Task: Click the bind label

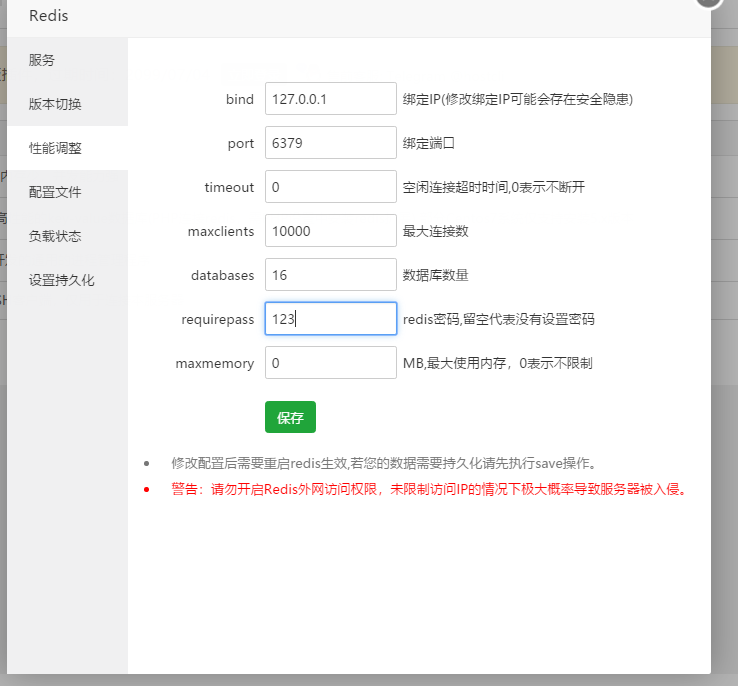Action: [x=240, y=99]
